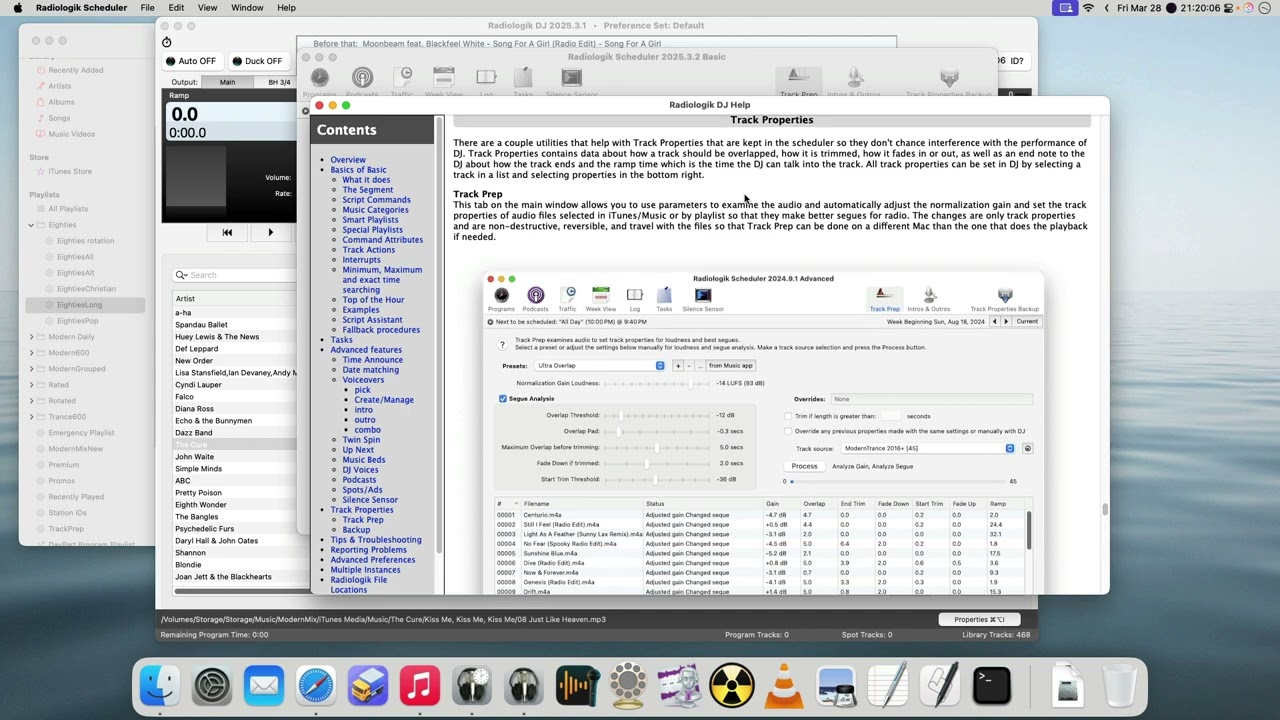Screen dimensions: 1280x720
Task: Collapse the Eighties playlist folder
Action: pos(31,225)
